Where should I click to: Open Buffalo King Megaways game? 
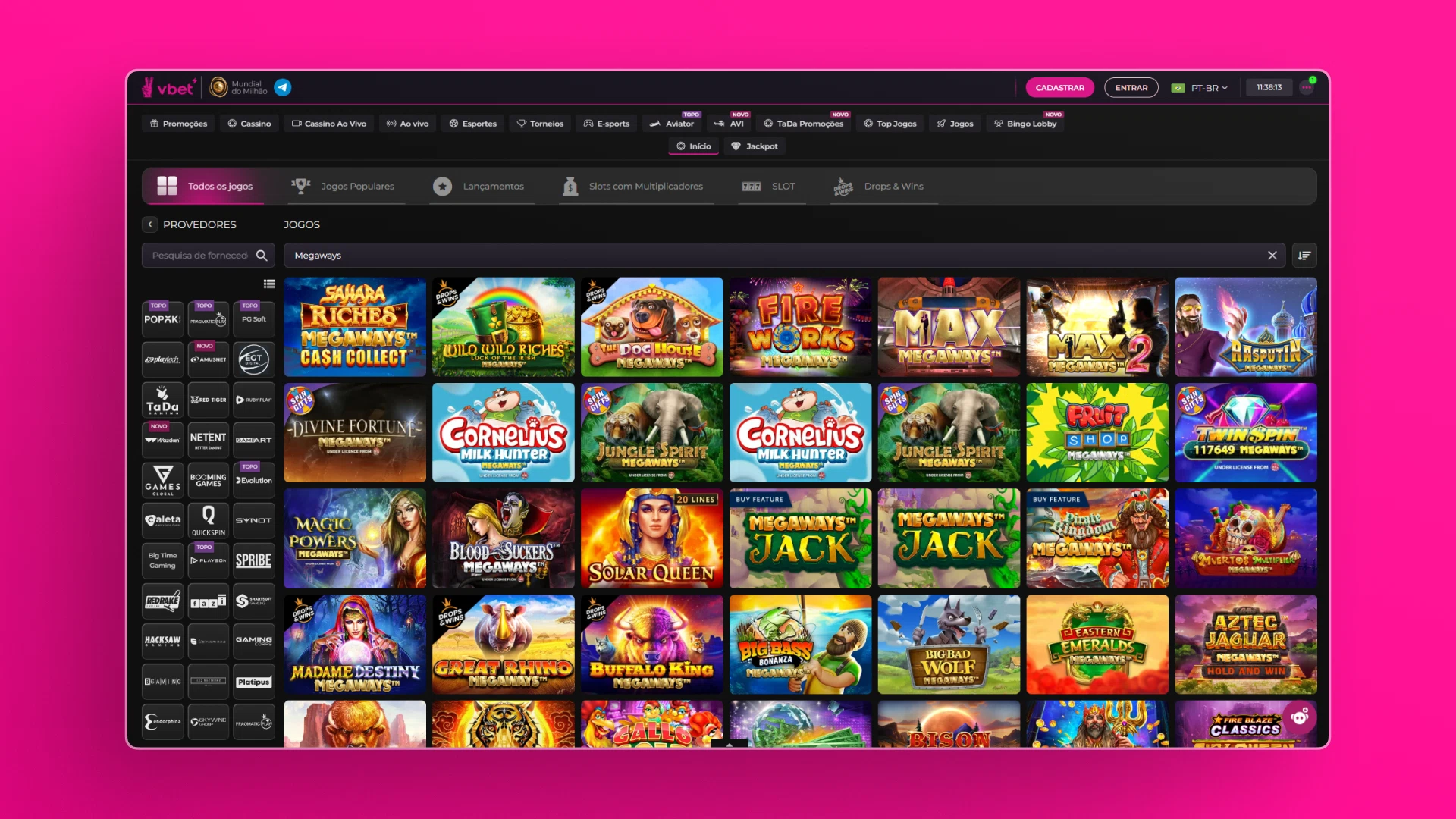652,645
